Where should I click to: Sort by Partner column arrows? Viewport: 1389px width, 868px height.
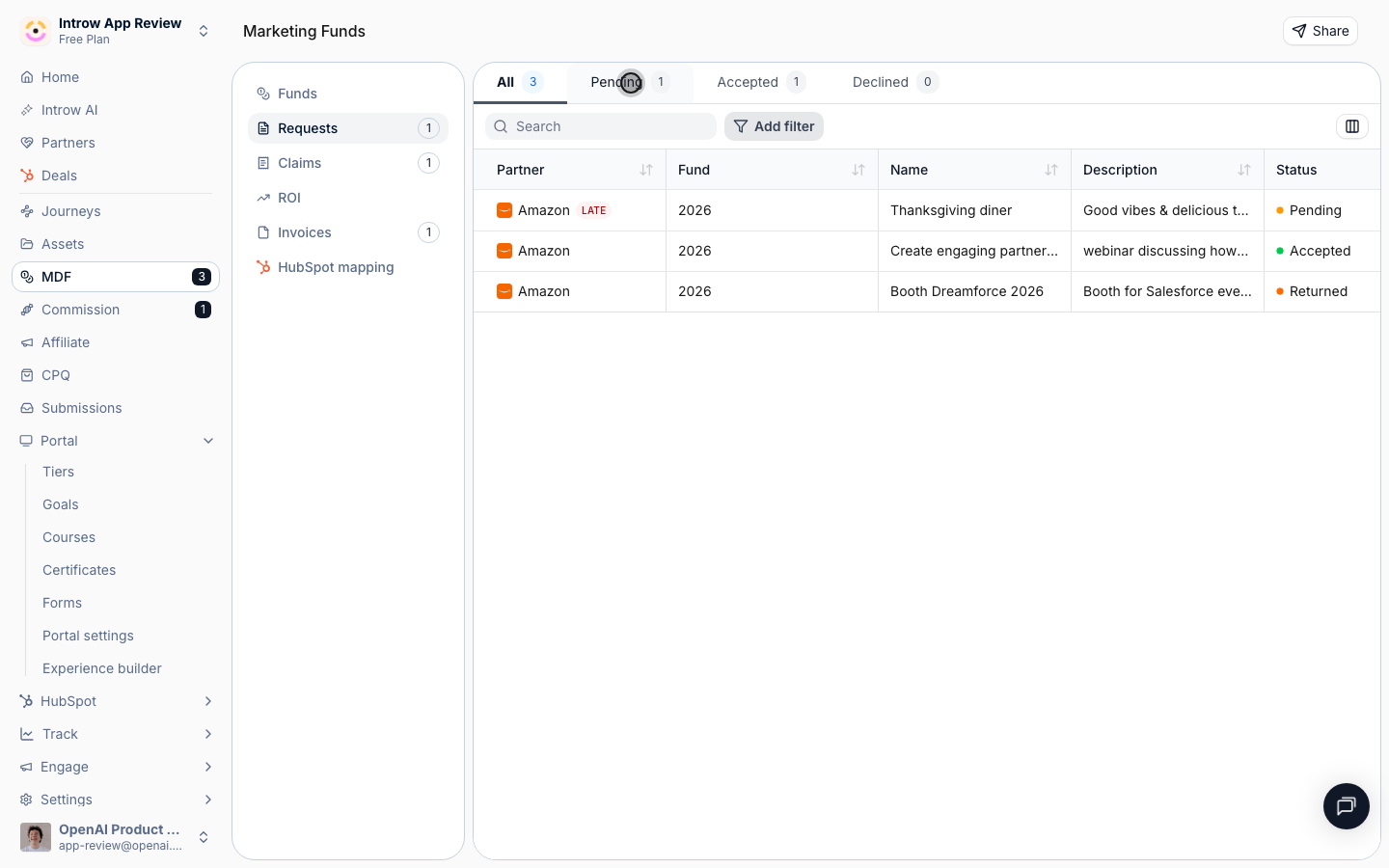point(646,170)
